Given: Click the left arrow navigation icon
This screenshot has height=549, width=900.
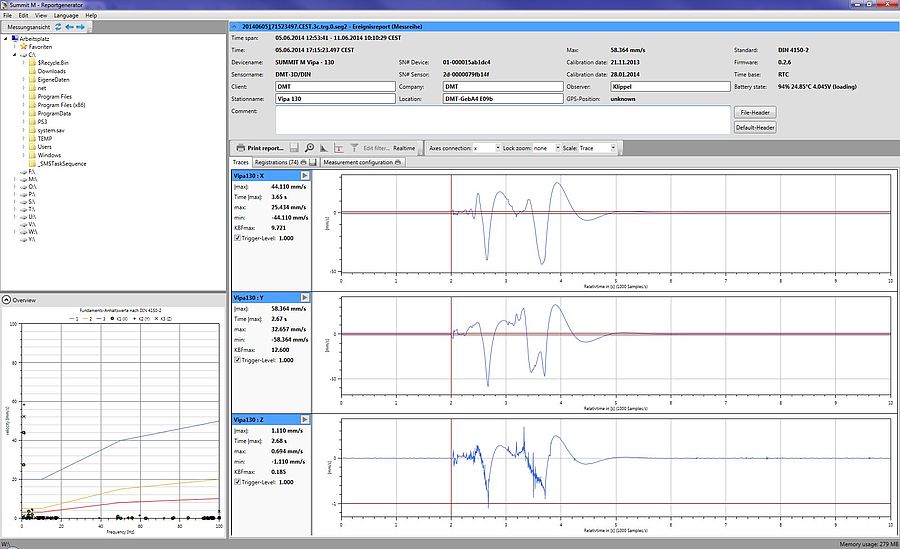Looking at the screenshot, I should (70, 26).
